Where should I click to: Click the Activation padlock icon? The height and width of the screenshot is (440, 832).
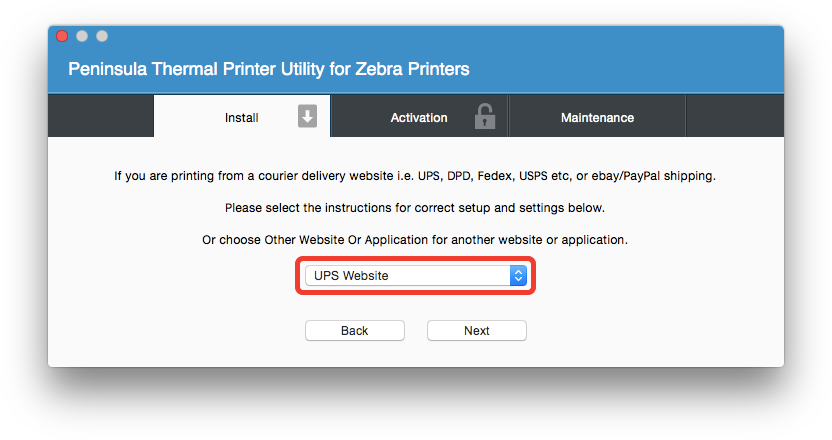point(485,117)
